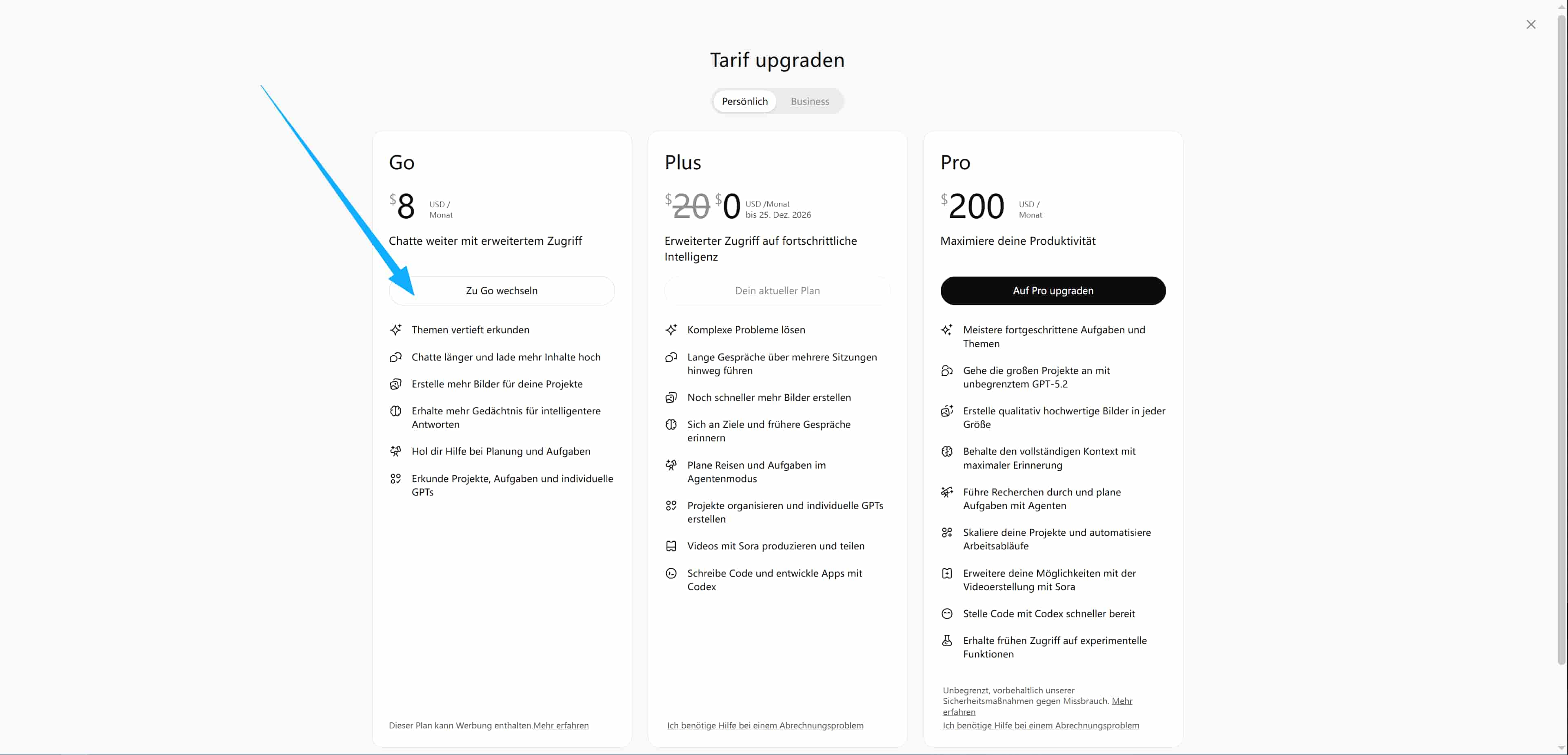Click Codex icon beside 'Stelle Code mit Codex schneller bereit'

coord(946,614)
